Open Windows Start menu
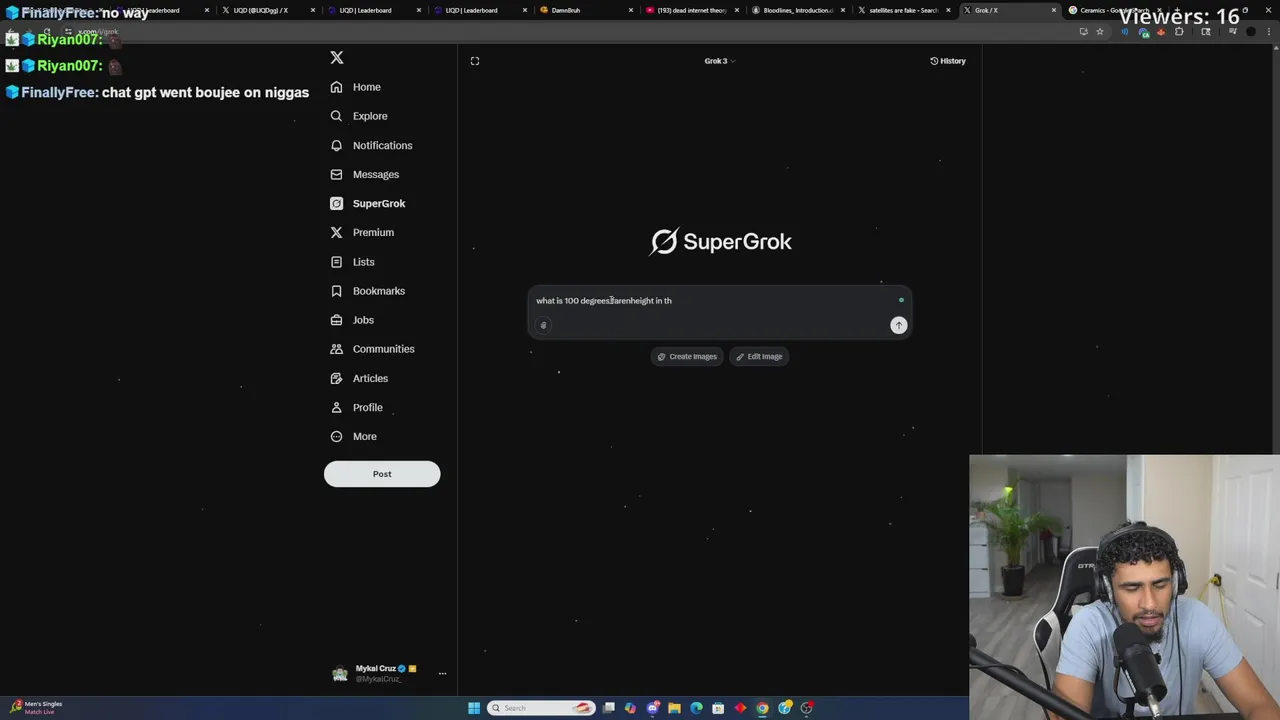This screenshot has width=1280, height=720. (x=474, y=708)
